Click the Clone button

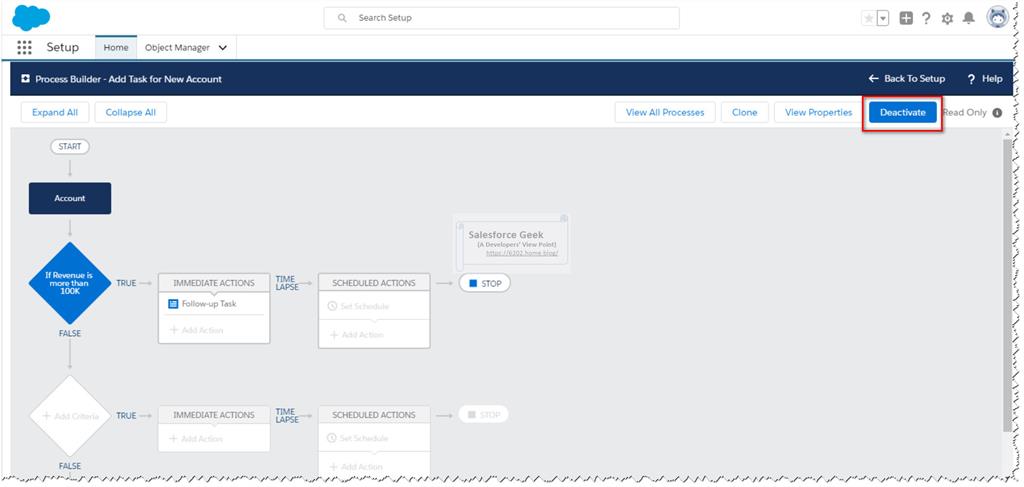[x=744, y=112]
